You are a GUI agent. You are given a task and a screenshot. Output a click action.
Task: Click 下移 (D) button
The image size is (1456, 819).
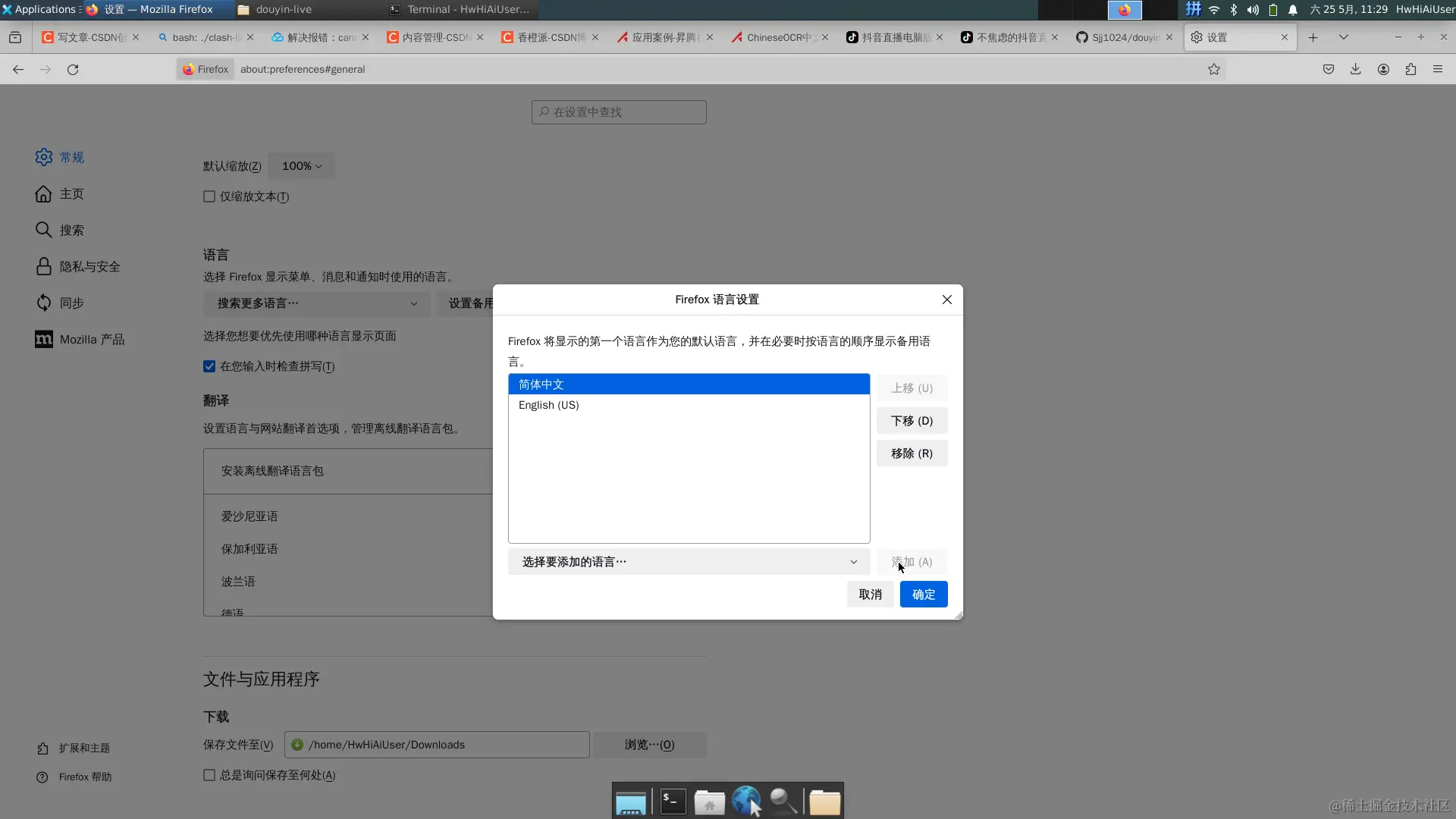[x=912, y=421]
